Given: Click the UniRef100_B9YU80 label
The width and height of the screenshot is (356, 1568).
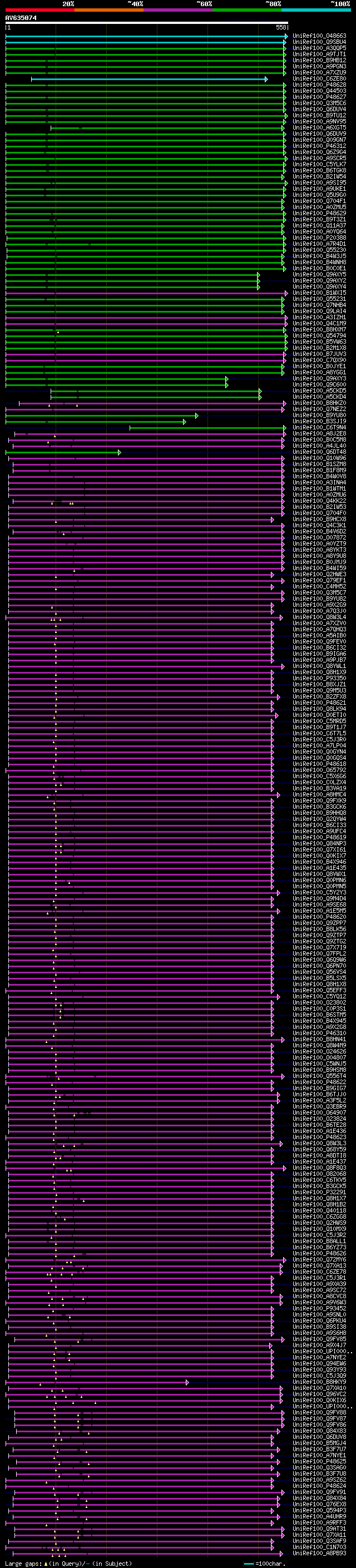Looking at the screenshot, I should point(319,415).
